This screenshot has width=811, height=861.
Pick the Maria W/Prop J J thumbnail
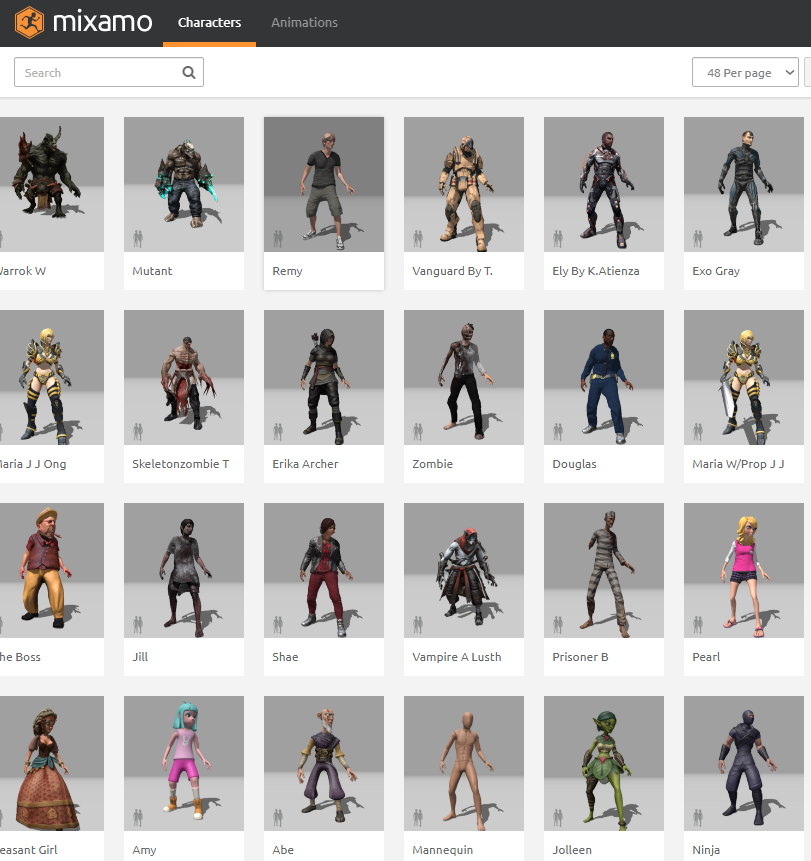point(744,377)
